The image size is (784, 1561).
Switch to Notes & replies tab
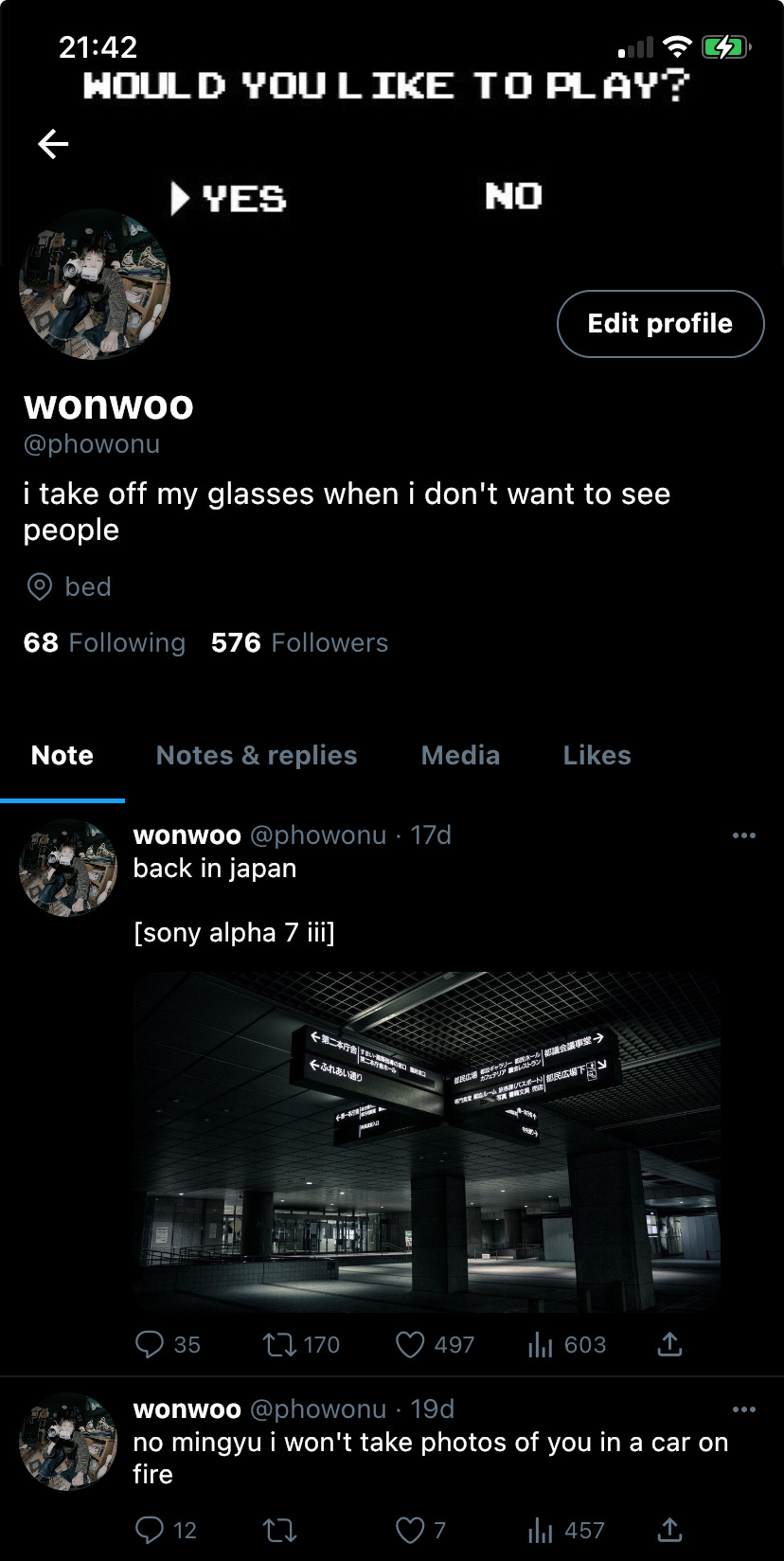coord(257,755)
